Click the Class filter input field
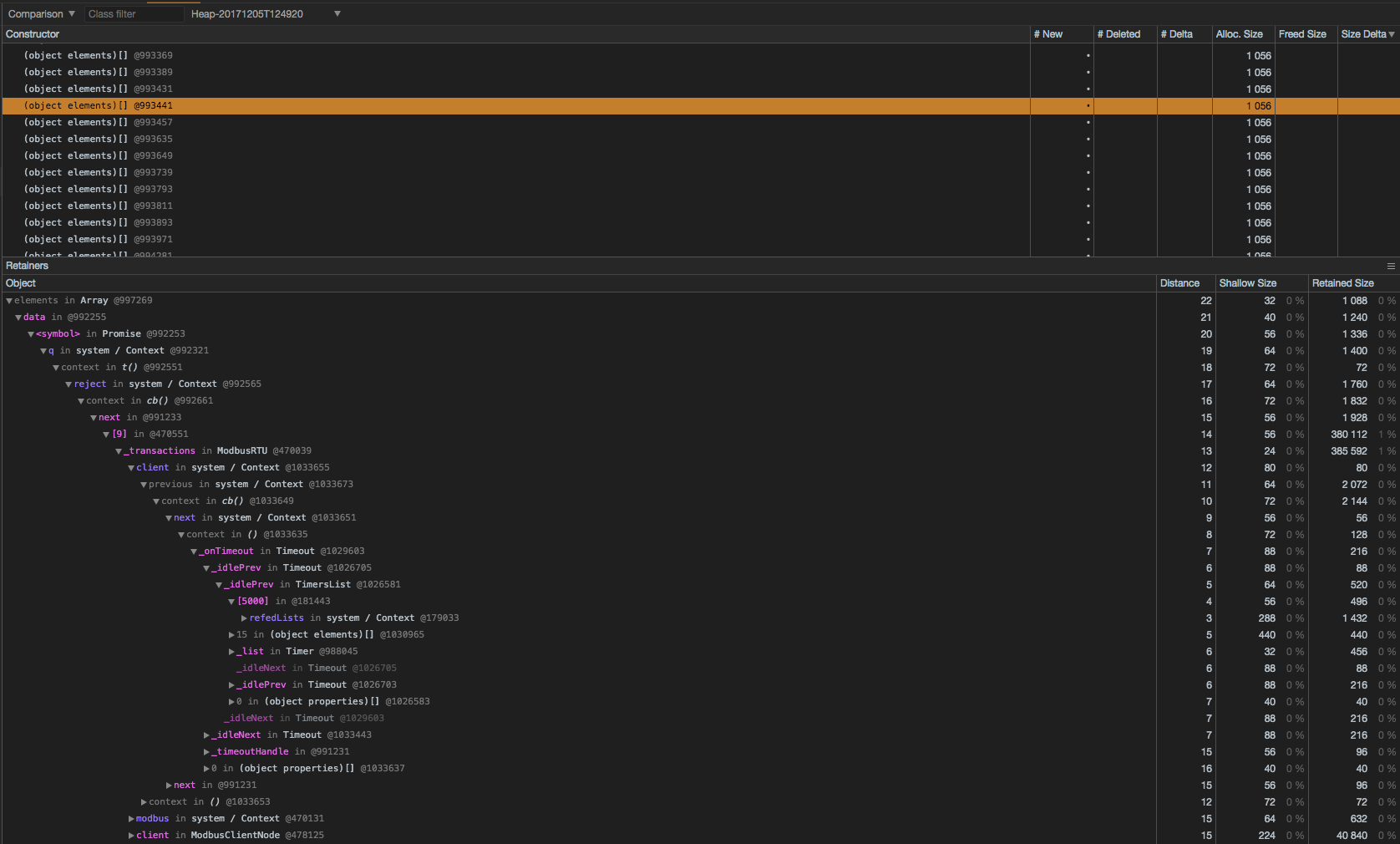The width and height of the screenshot is (1400, 844). 134,13
